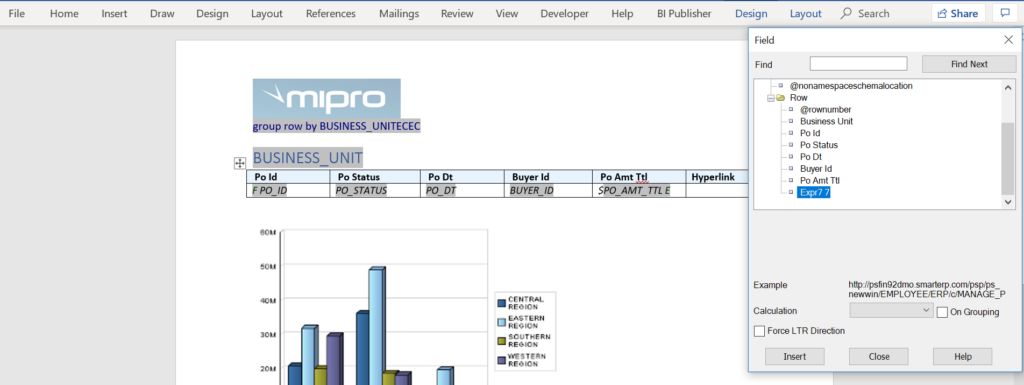Open the Developer tab

pos(564,13)
